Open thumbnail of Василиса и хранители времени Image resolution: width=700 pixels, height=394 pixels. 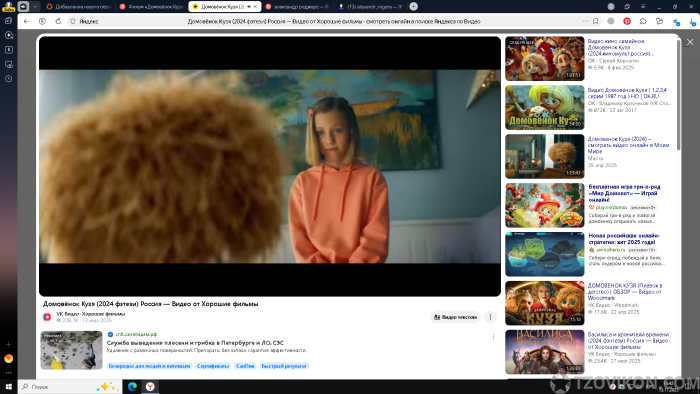pyautogui.click(x=545, y=352)
